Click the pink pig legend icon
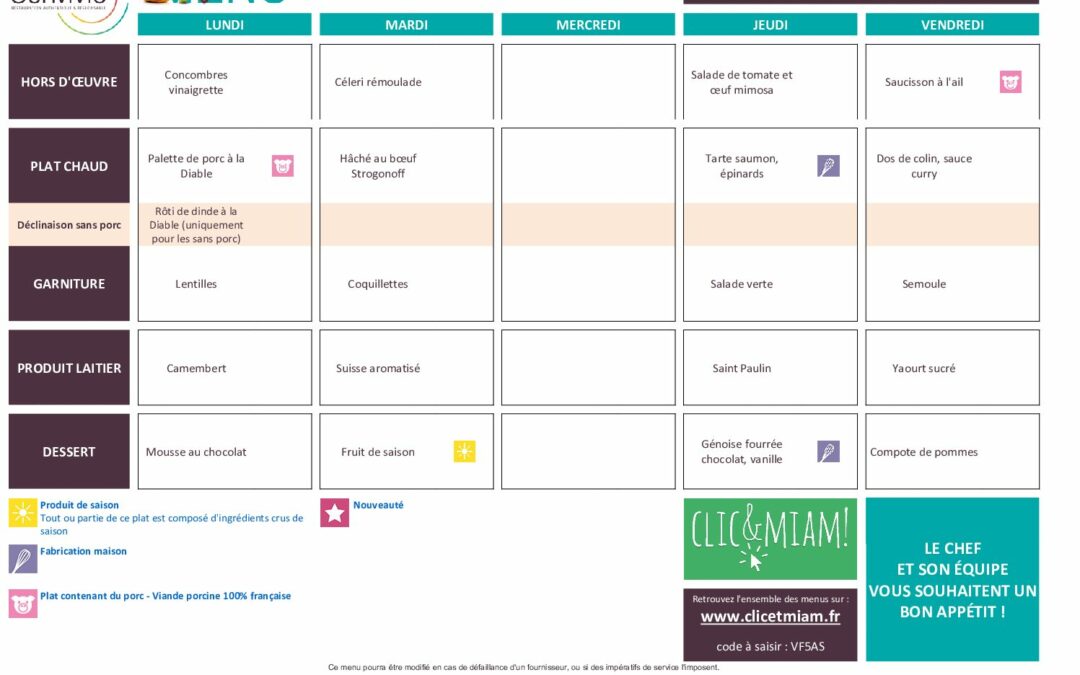 point(23,603)
